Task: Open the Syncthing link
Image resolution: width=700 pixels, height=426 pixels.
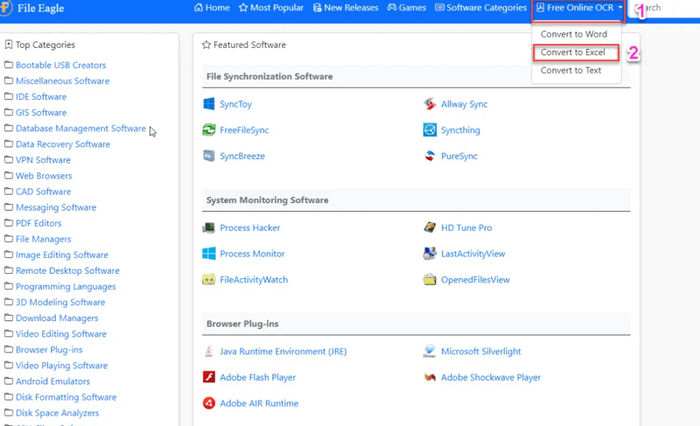Action: pyautogui.click(x=461, y=130)
